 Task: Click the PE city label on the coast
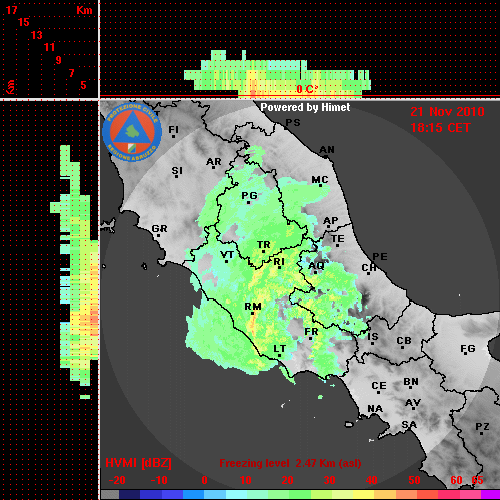point(380,257)
